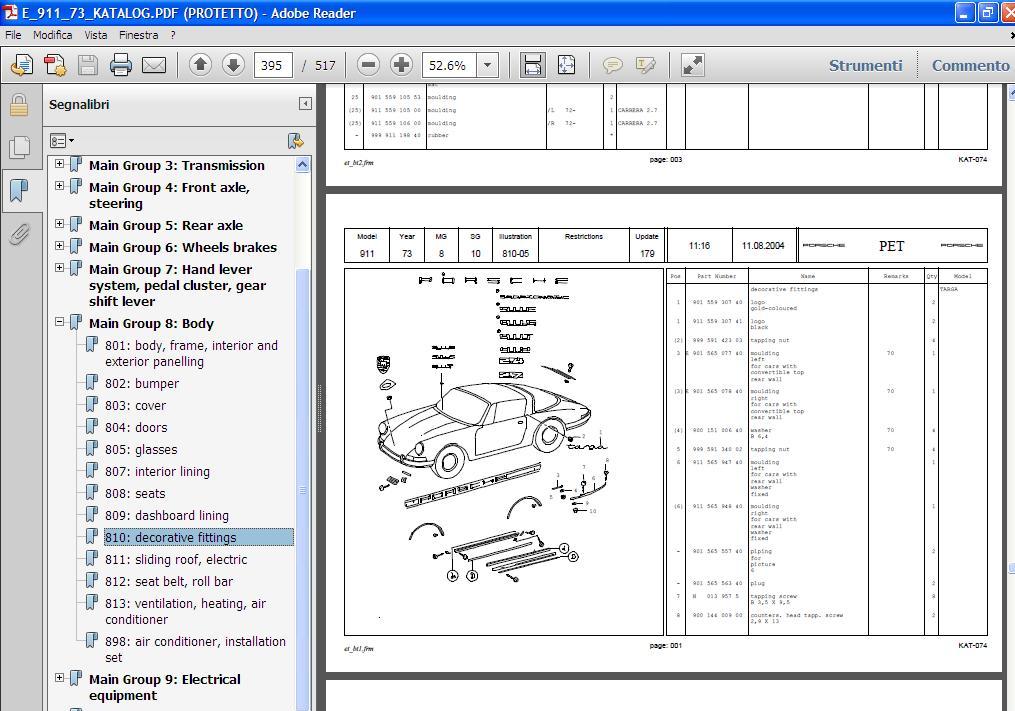Click the zoom percentage field showing 52.6%

[x=450, y=65]
